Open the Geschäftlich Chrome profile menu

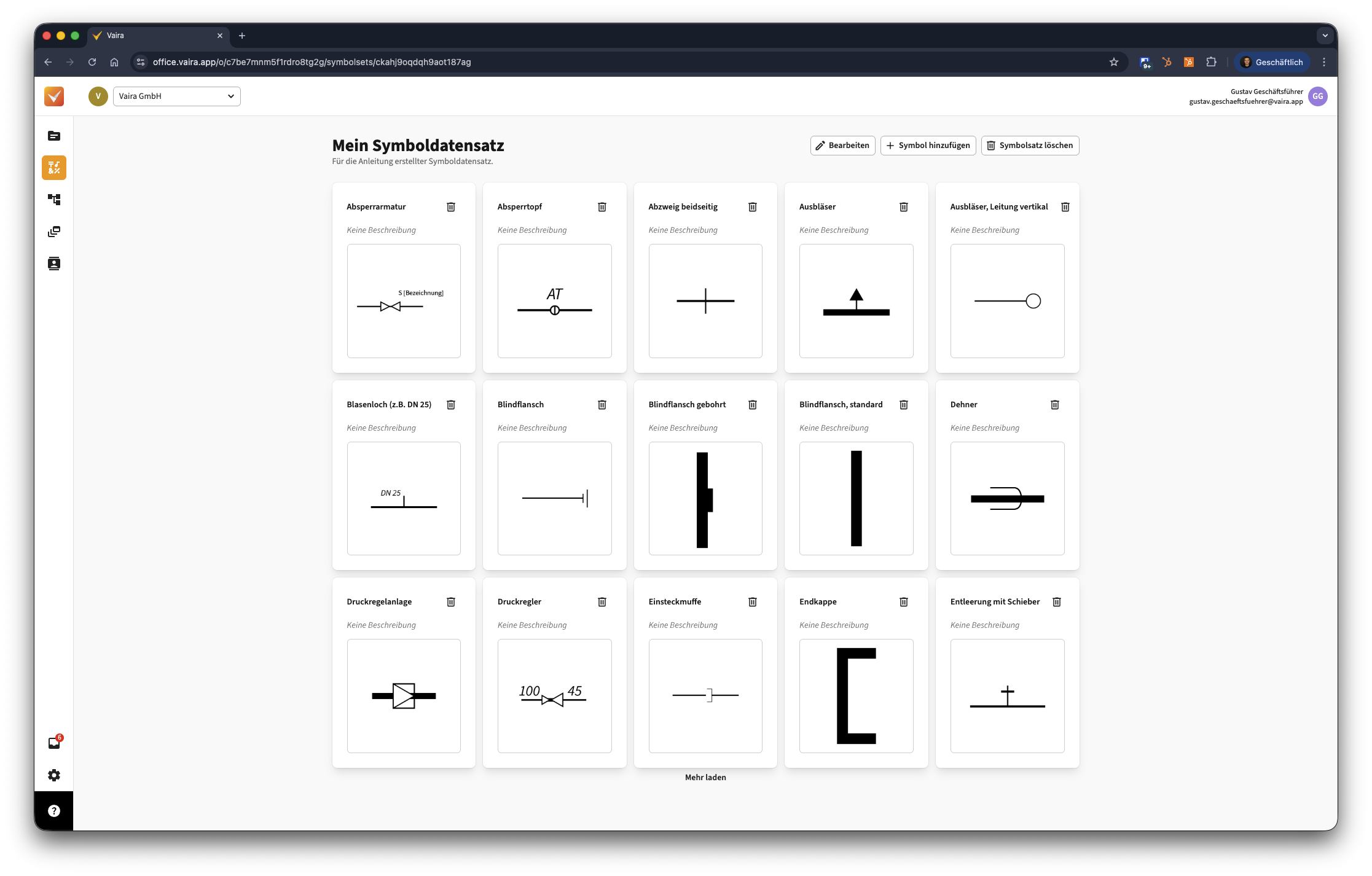pos(1272,62)
